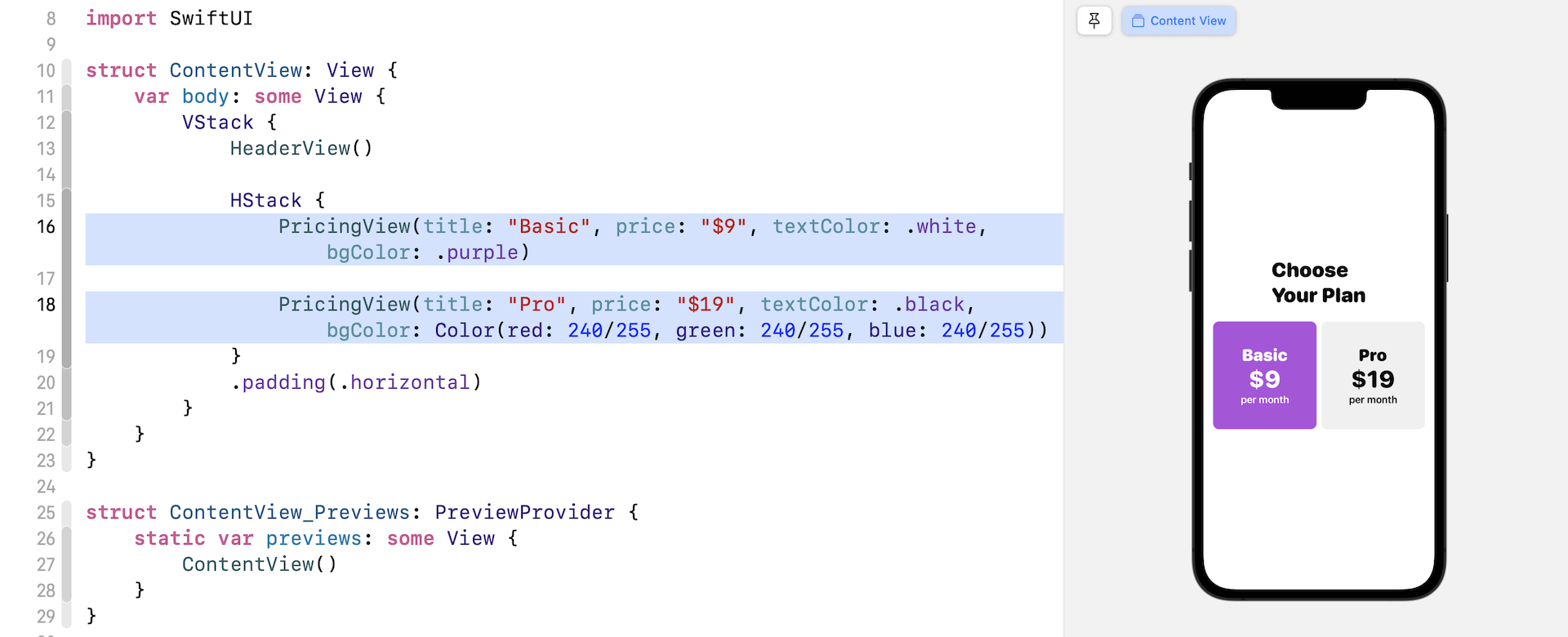Pin the preview with the pushpin icon
Screen dimensions: 1568x637
tap(1094, 20)
